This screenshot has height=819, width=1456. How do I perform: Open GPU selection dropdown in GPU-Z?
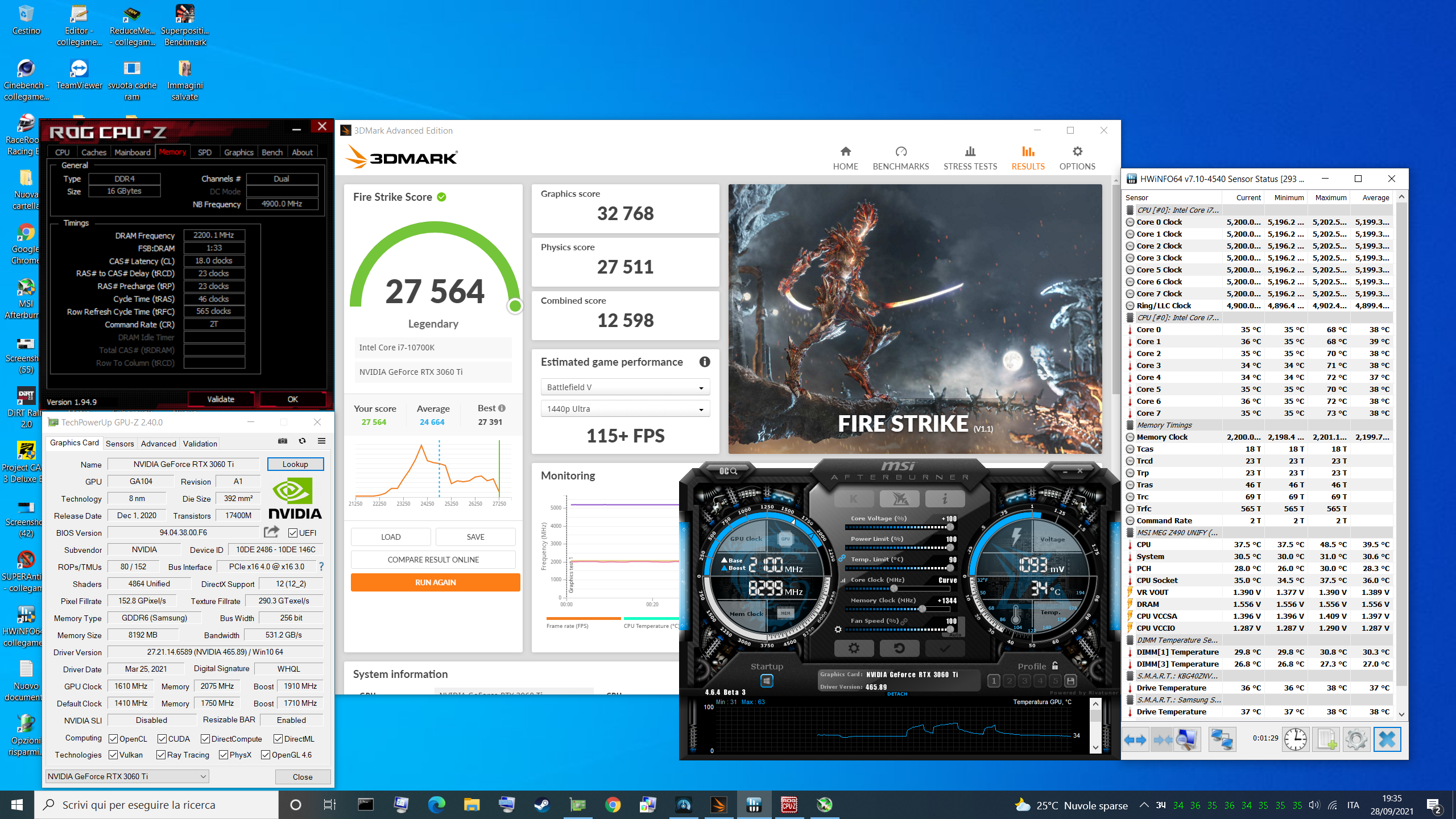click(127, 776)
